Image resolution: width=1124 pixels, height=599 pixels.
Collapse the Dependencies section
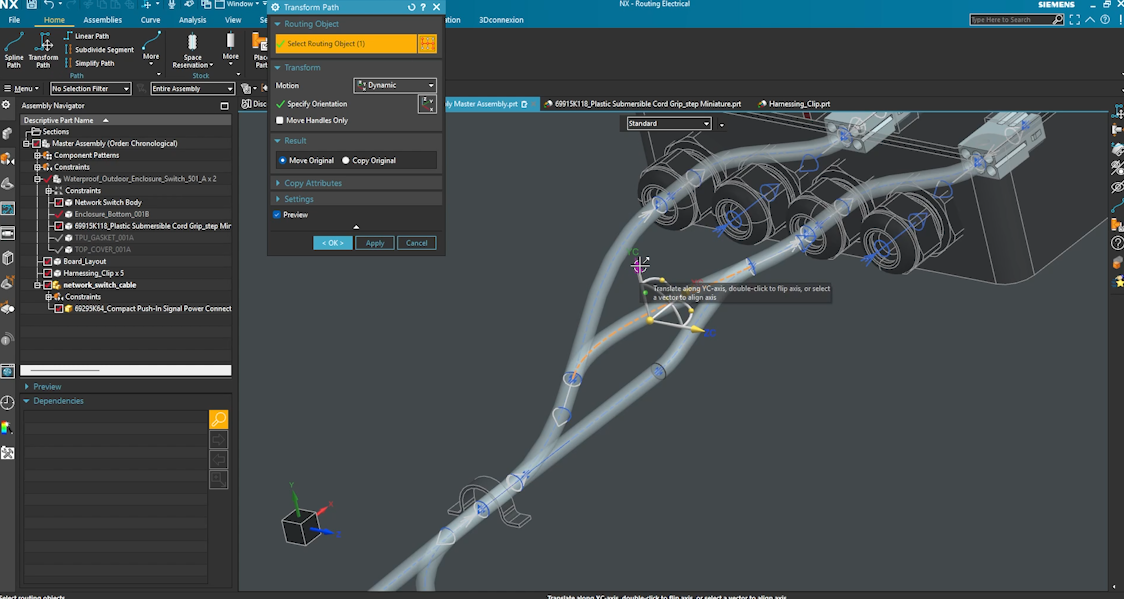[x=58, y=401]
